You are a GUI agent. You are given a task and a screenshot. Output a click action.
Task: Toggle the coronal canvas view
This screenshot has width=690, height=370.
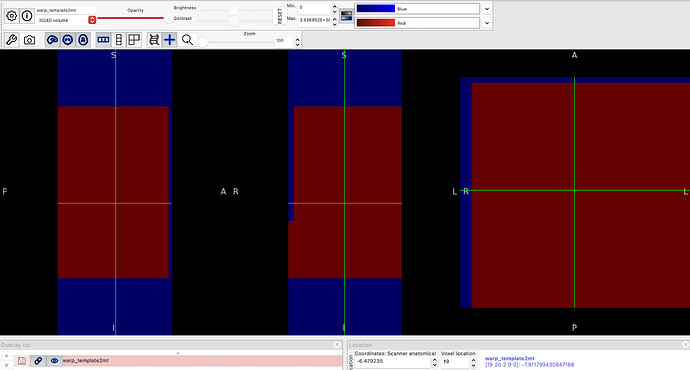click(x=67, y=40)
